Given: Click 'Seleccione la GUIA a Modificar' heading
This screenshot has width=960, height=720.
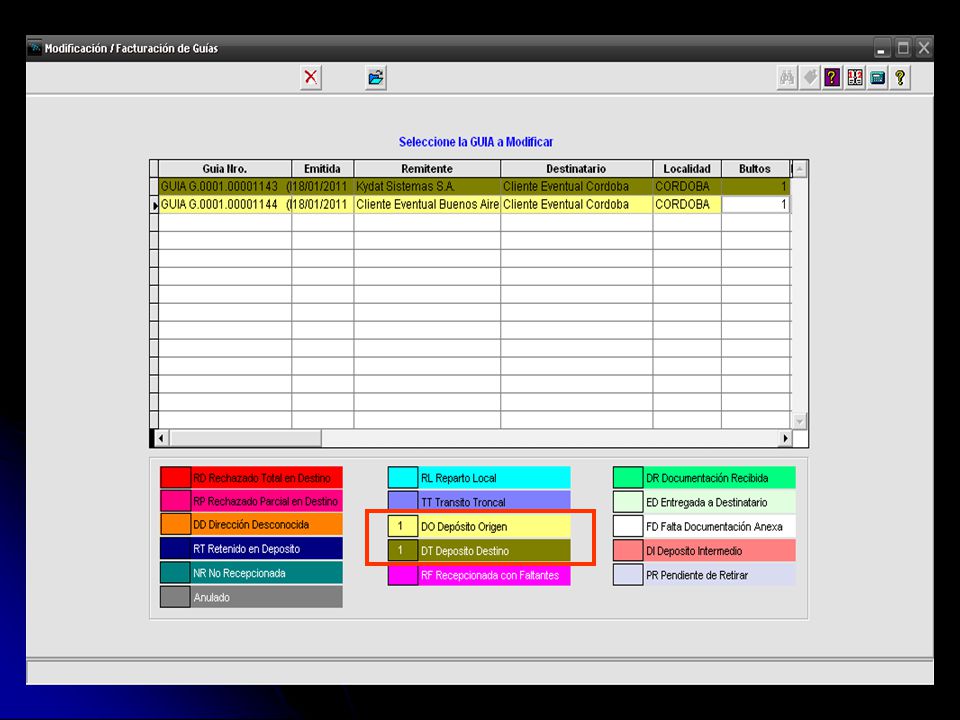Looking at the screenshot, I should tap(476, 142).
